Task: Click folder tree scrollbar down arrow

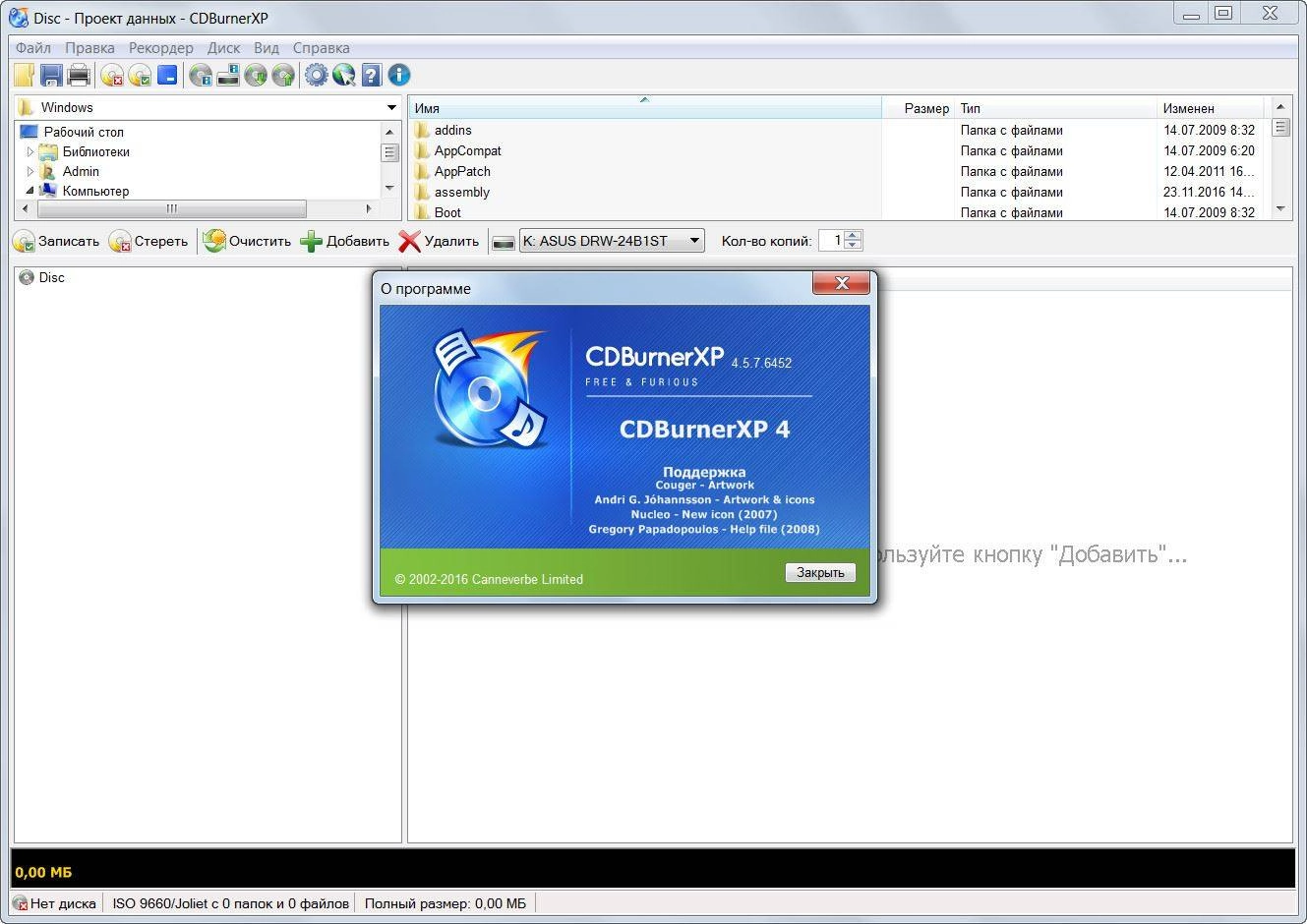Action: point(390,189)
